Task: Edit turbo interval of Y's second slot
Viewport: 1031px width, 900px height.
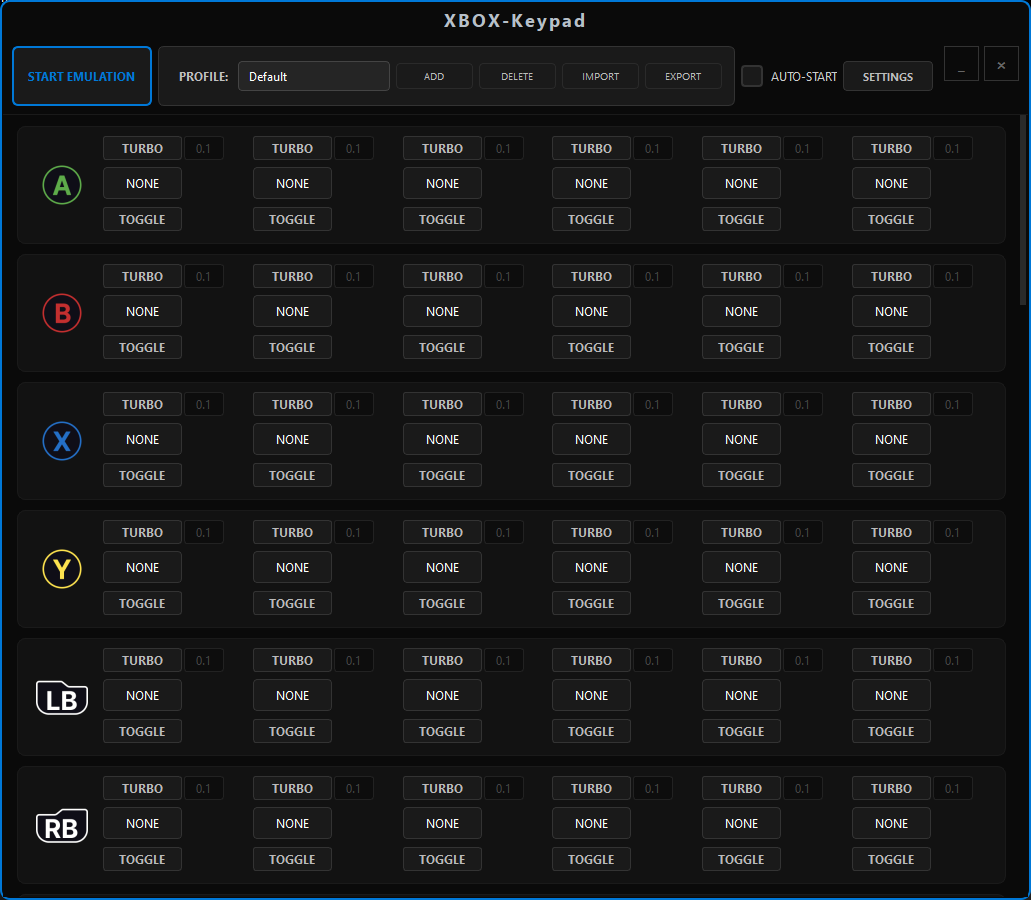Action: (353, 533)
